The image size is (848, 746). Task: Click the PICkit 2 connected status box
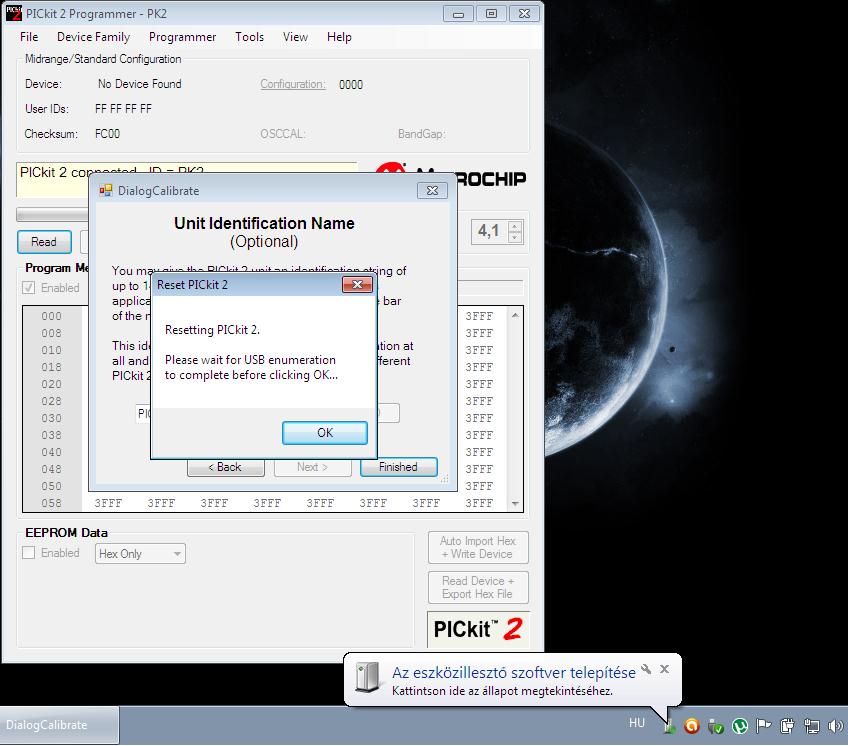[187, 180]
